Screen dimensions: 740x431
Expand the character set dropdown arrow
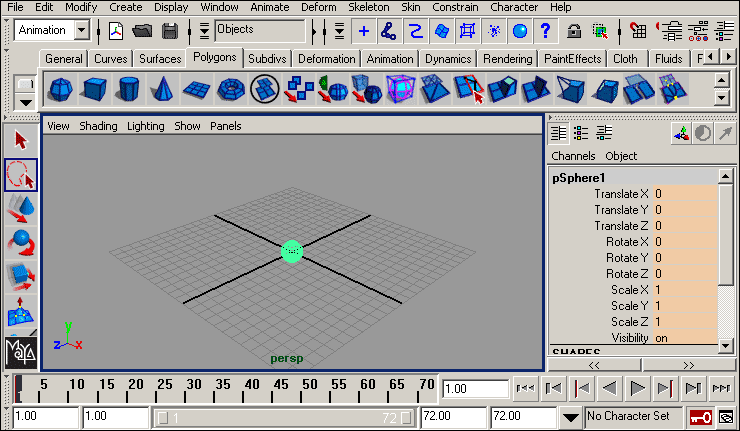click(x=570, y=416)
